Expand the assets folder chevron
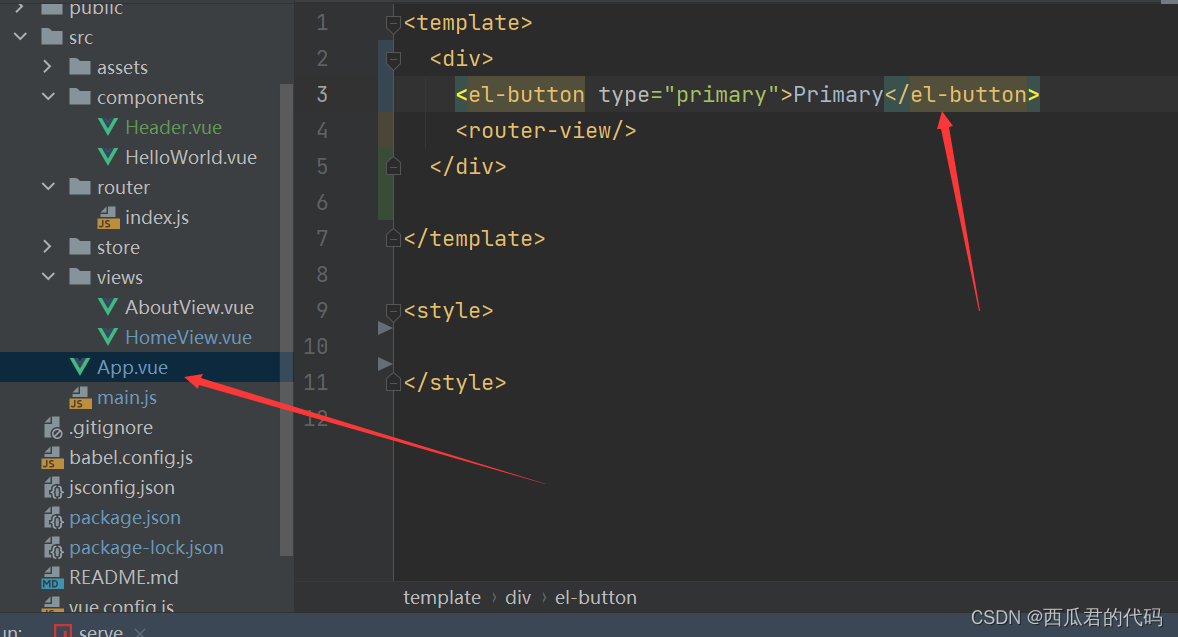 click(x=48, y=67)
